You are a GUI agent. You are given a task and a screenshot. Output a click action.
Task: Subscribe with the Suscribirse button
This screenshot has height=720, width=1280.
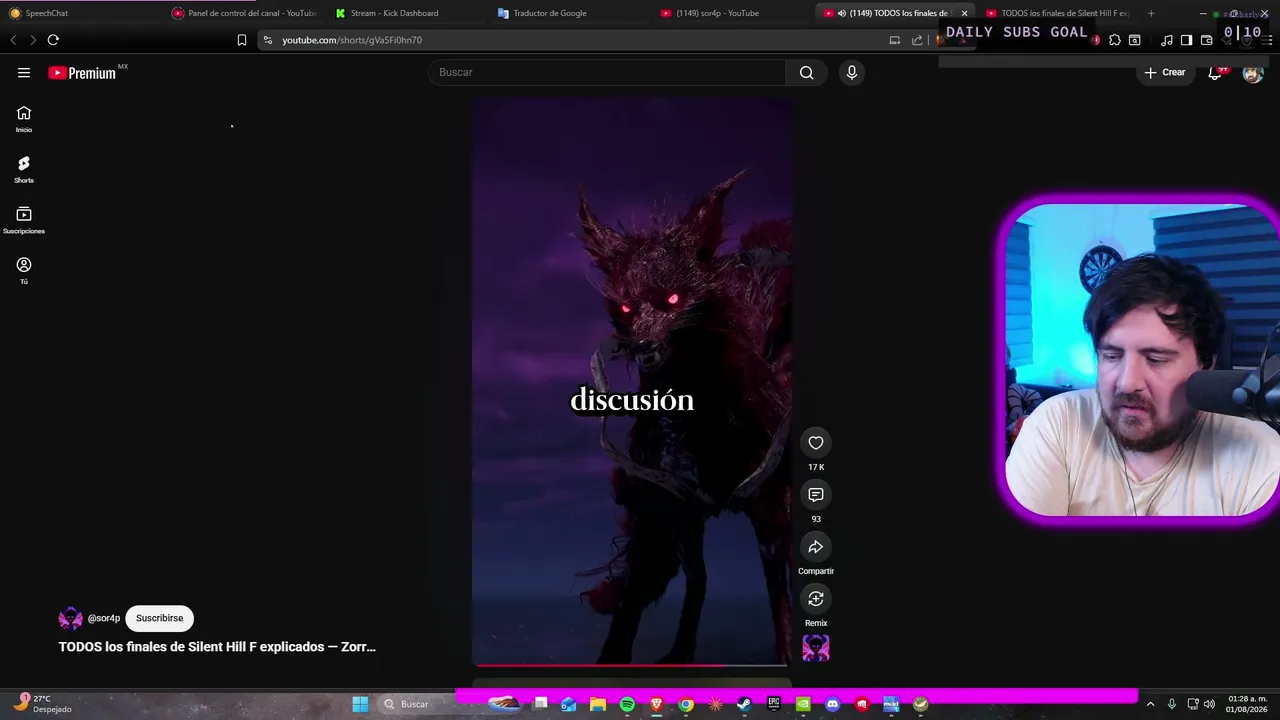(x=159, y=618)
